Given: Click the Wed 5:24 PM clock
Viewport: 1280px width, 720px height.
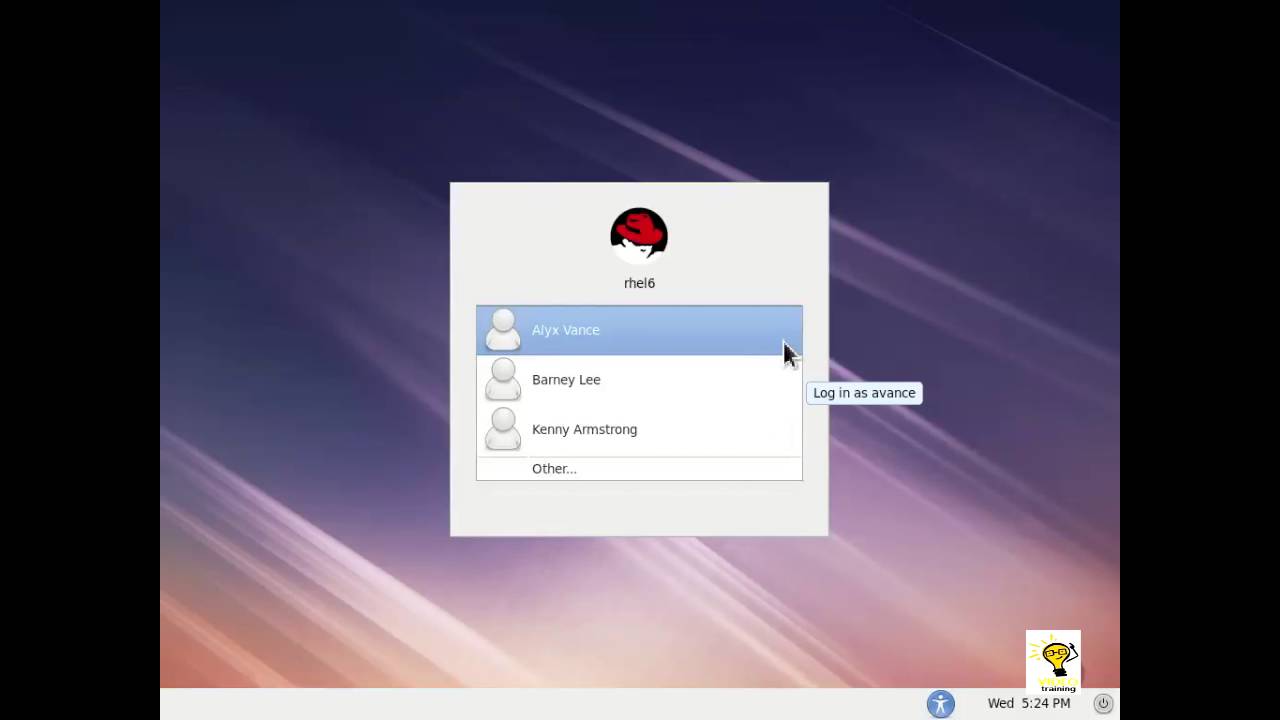Looking at the screenshot, I should (x=1029, y=704).
